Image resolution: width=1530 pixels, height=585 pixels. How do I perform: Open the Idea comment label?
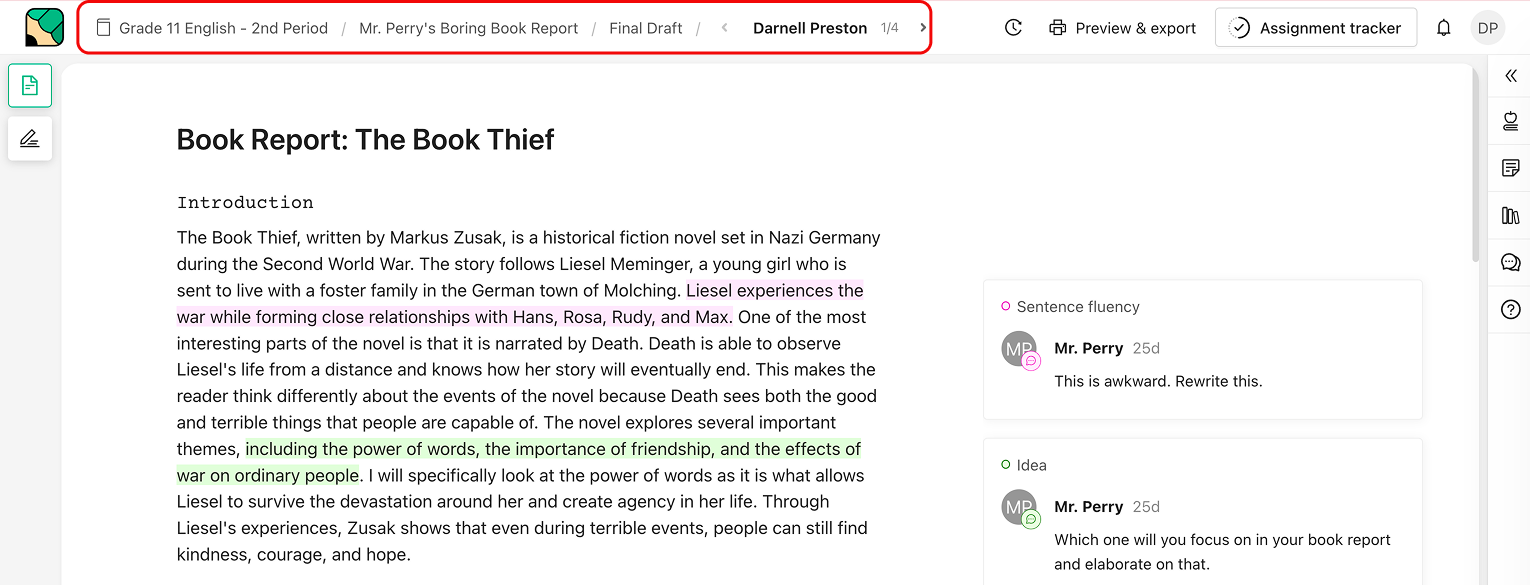point(1032,465)
